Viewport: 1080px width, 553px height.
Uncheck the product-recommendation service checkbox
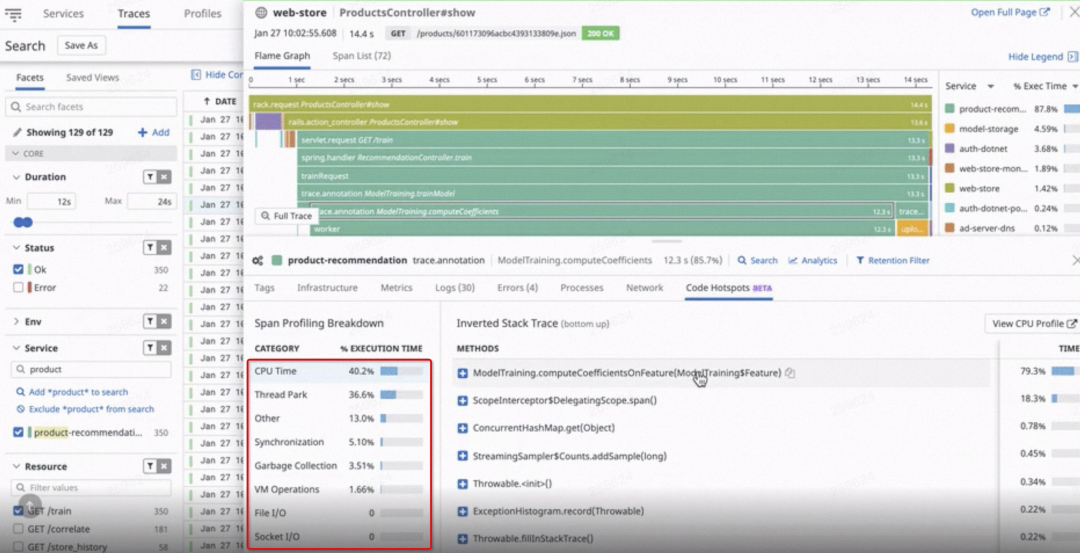click(x=19, y=432)
